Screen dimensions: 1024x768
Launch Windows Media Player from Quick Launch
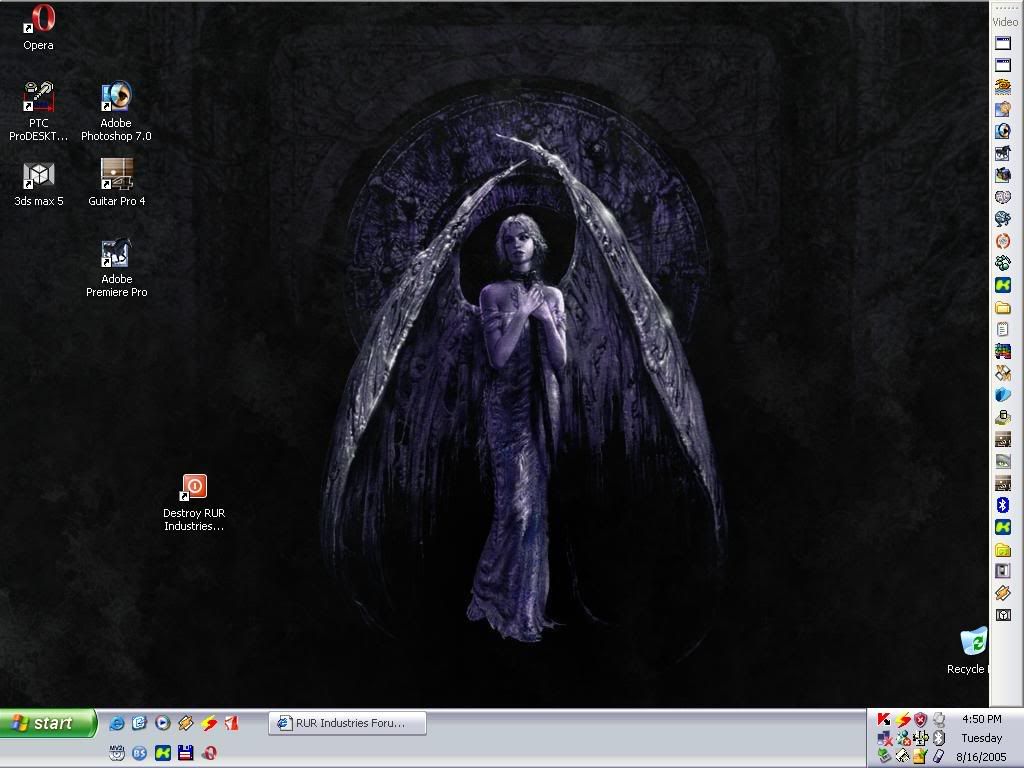(163, 723)
